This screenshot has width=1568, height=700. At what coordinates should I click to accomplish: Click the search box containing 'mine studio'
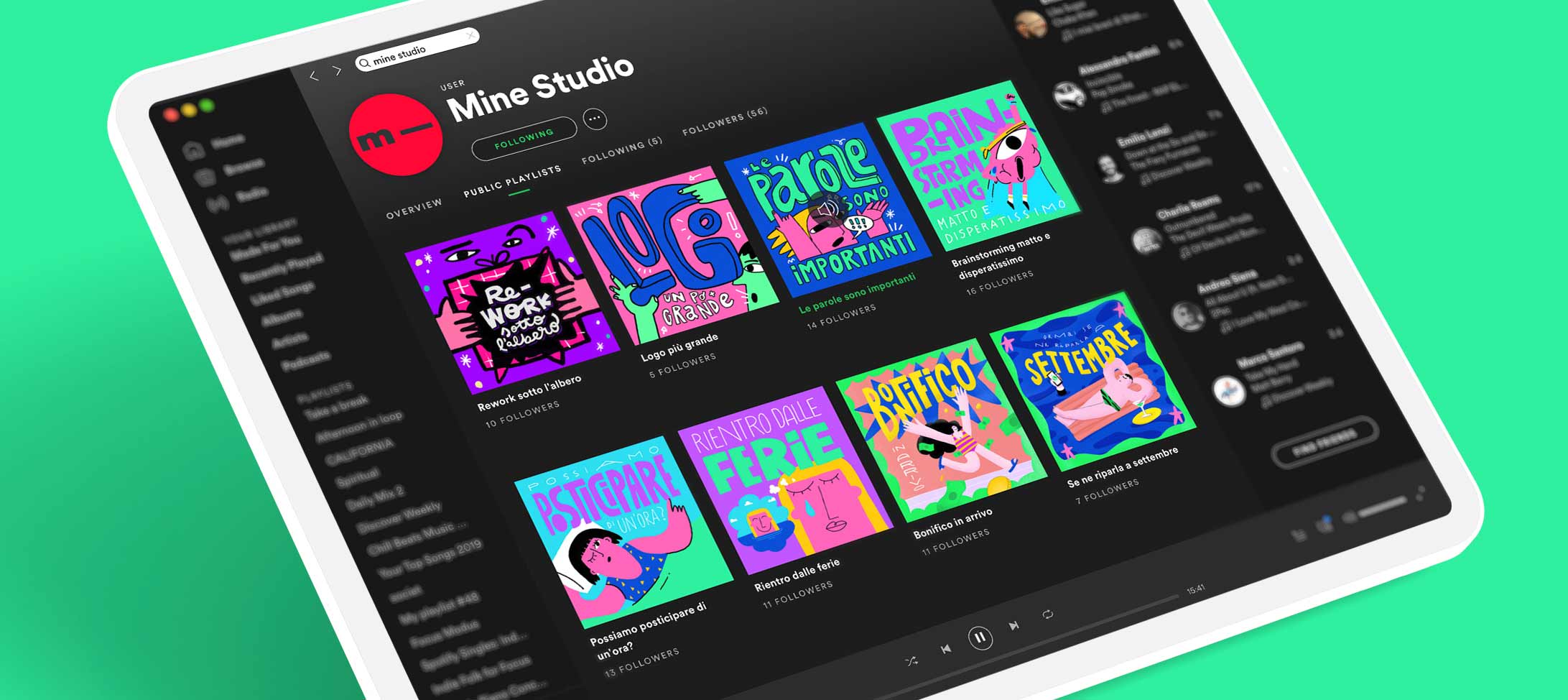417,50
